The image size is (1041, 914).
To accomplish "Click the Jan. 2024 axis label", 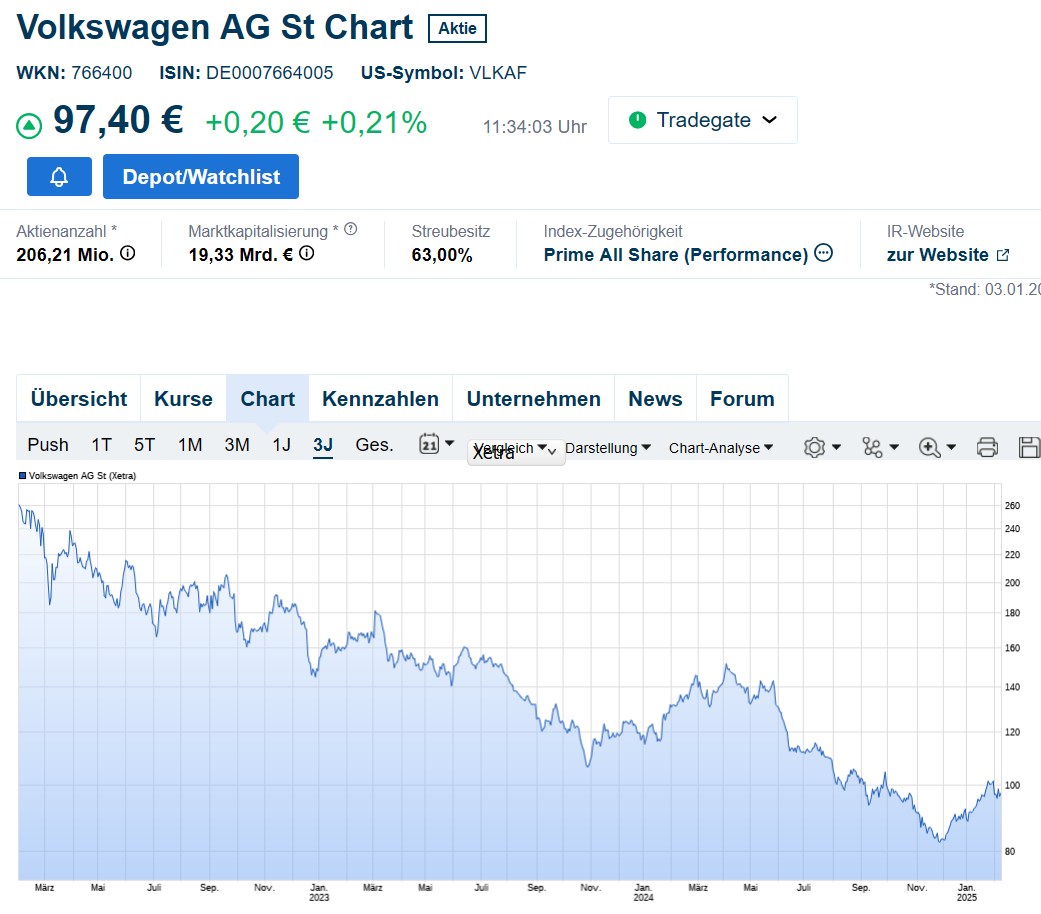I will pyautogui.click(x=643, y=892).
